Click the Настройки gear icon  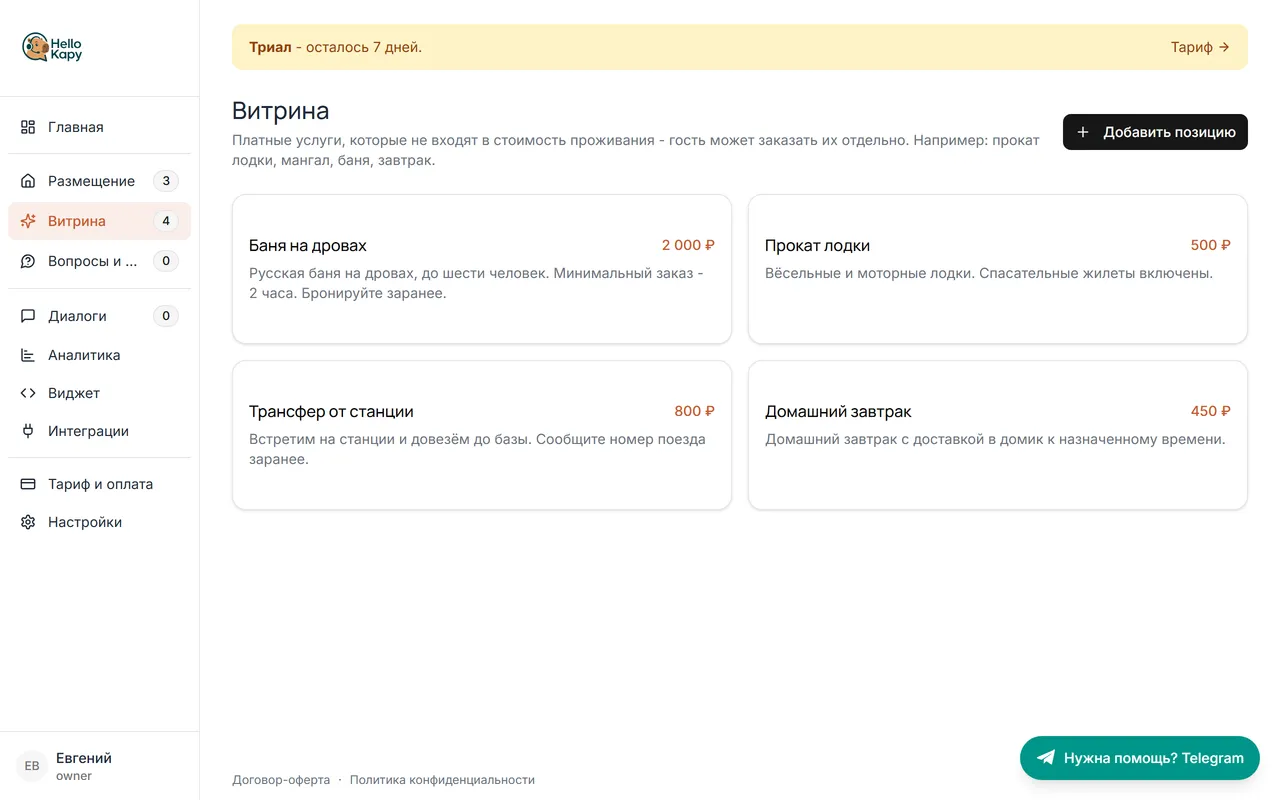[28, 522]
